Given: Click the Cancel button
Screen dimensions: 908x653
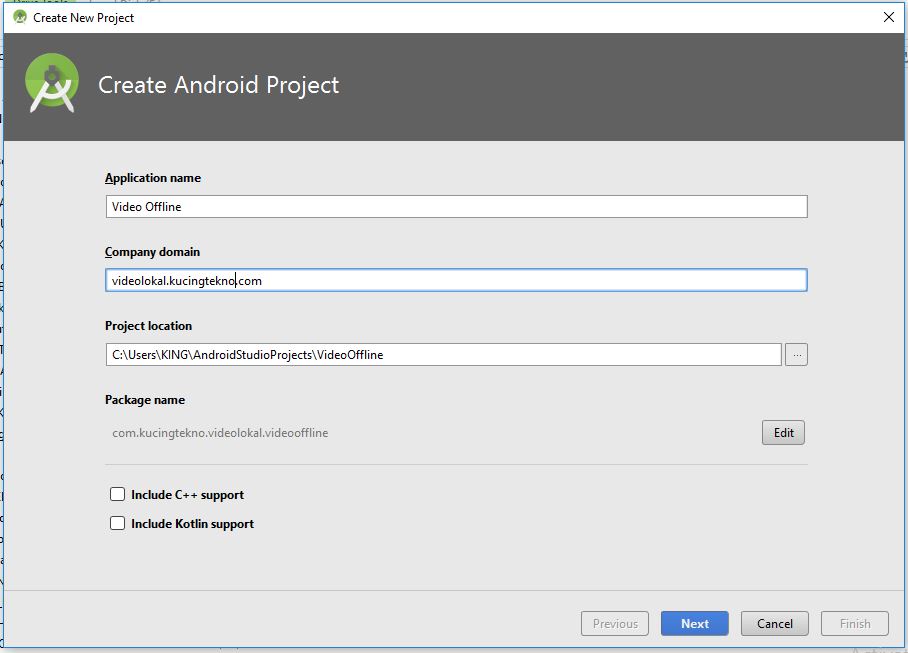Looking at the screenshot, I should click(774, 623).
